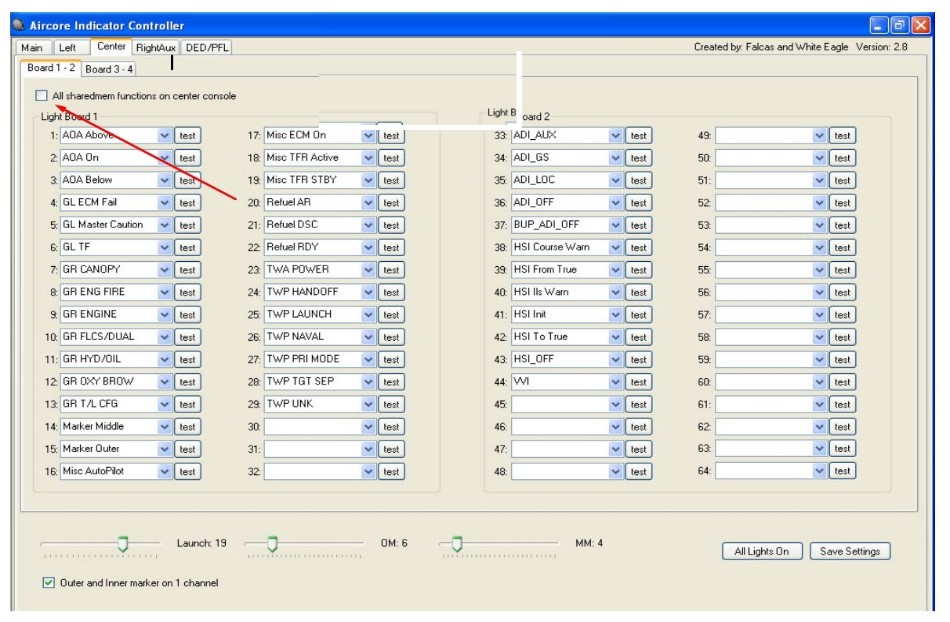Test light 36 ADI_OFF
The image size is (950, 622).
click(638, 203)
